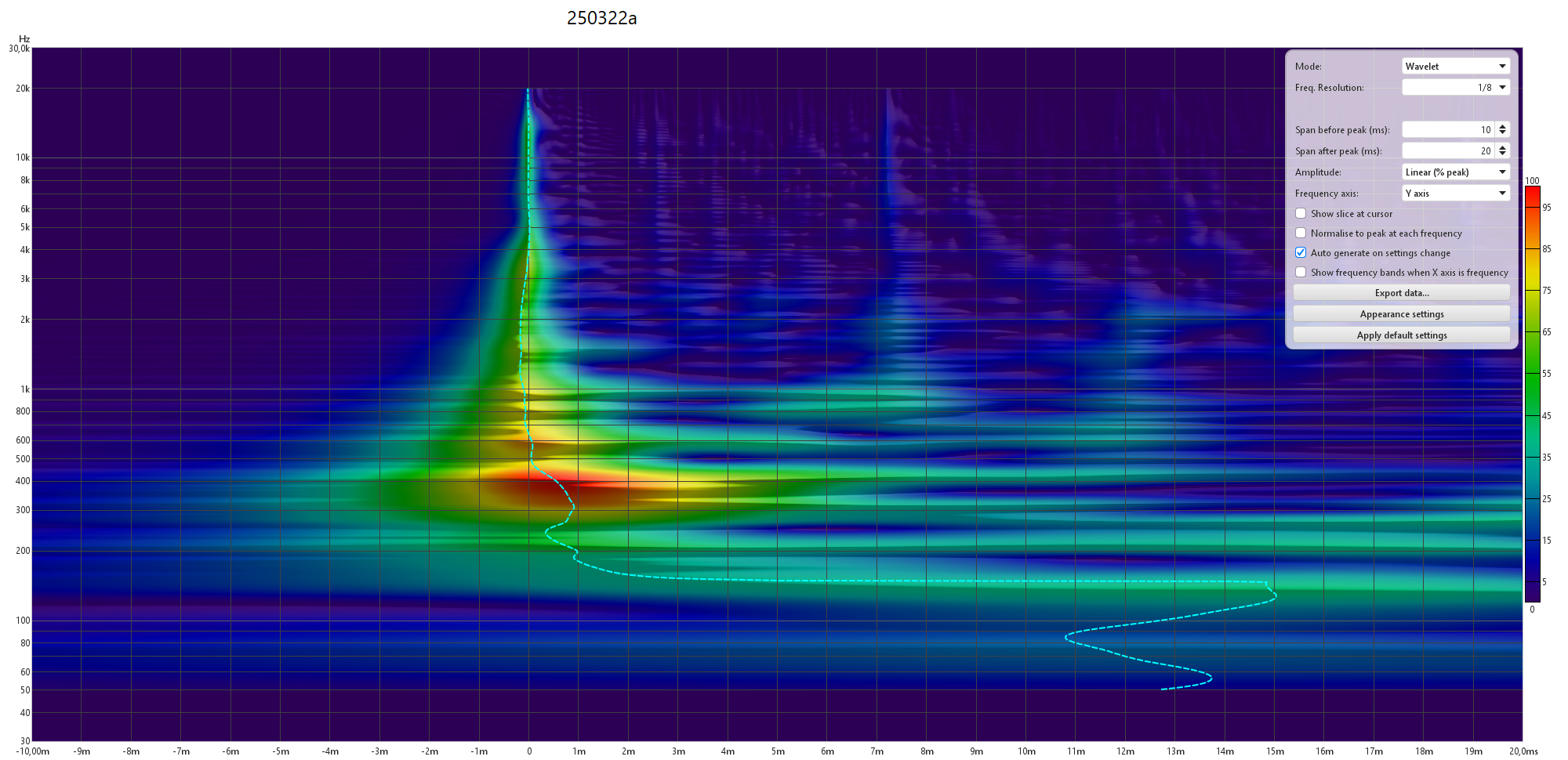
Task: Click the 400 label on frequency axis
Action: click(x=23, y=481)
